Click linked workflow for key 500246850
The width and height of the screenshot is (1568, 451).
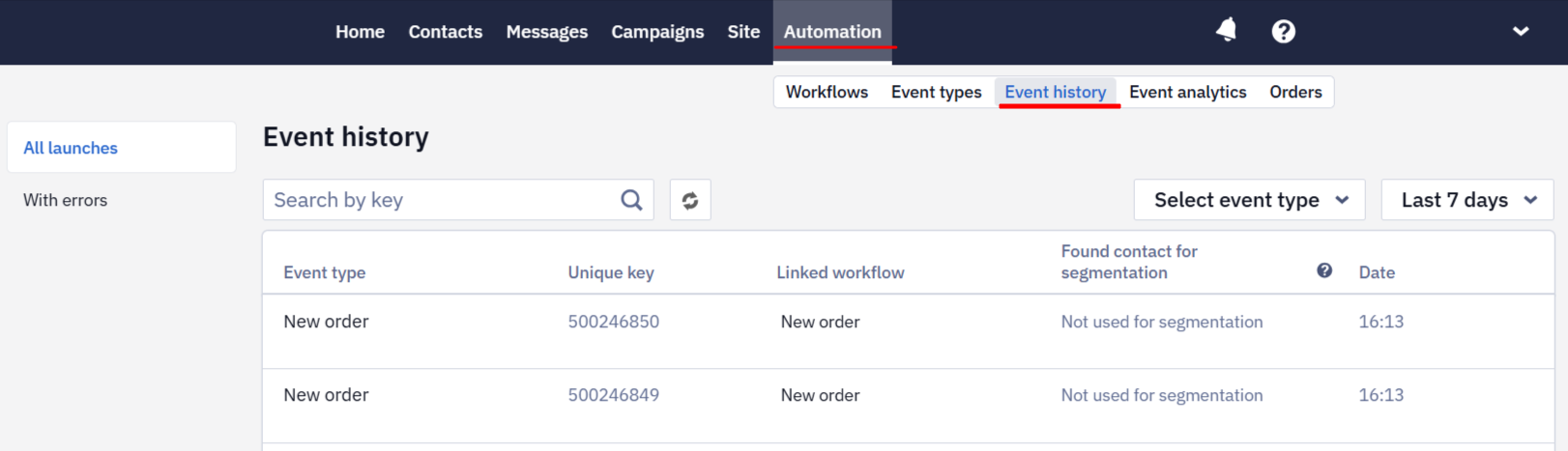[x=820, y=322]
